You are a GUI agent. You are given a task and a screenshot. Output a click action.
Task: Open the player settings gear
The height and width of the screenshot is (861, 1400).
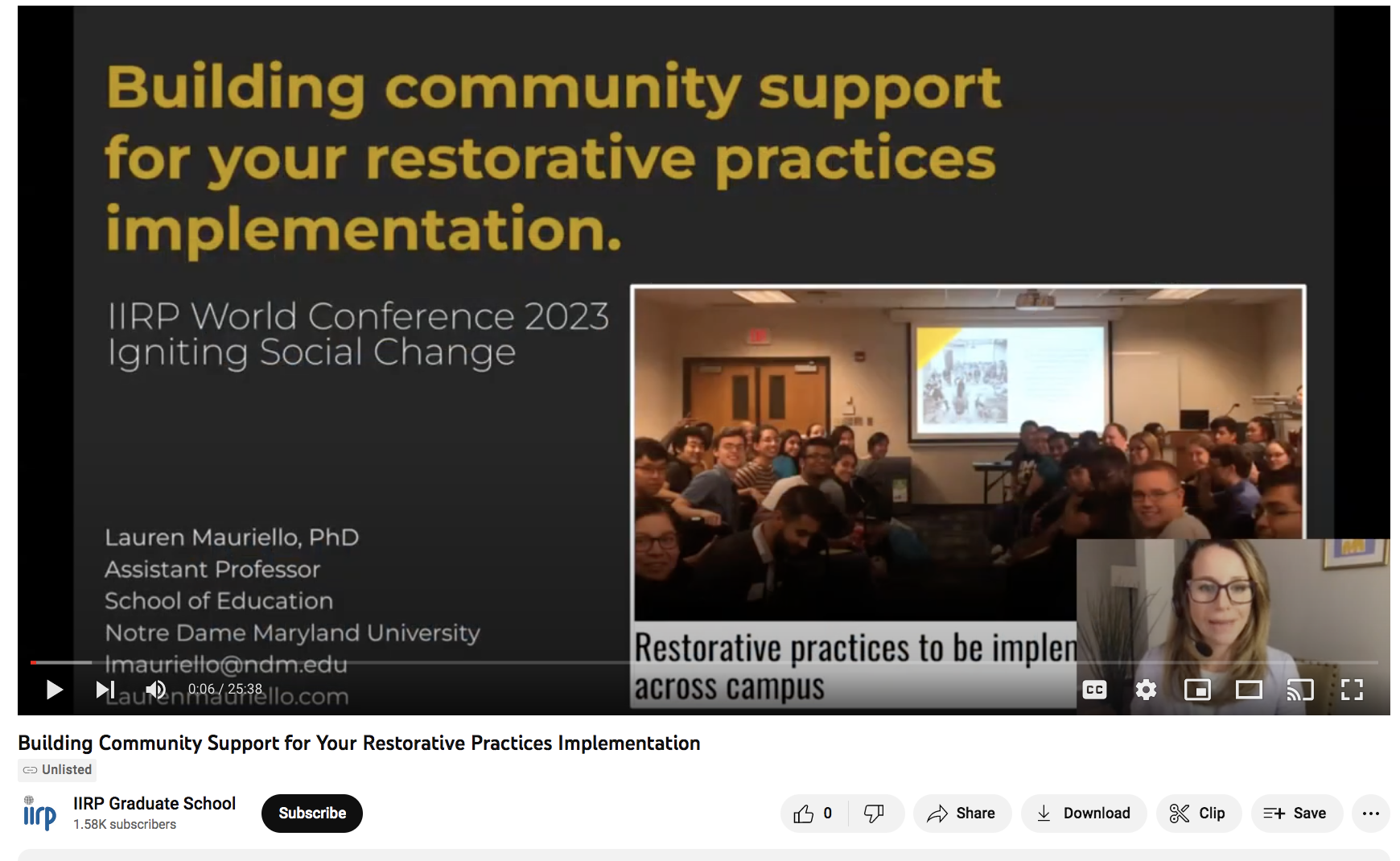1146,690
